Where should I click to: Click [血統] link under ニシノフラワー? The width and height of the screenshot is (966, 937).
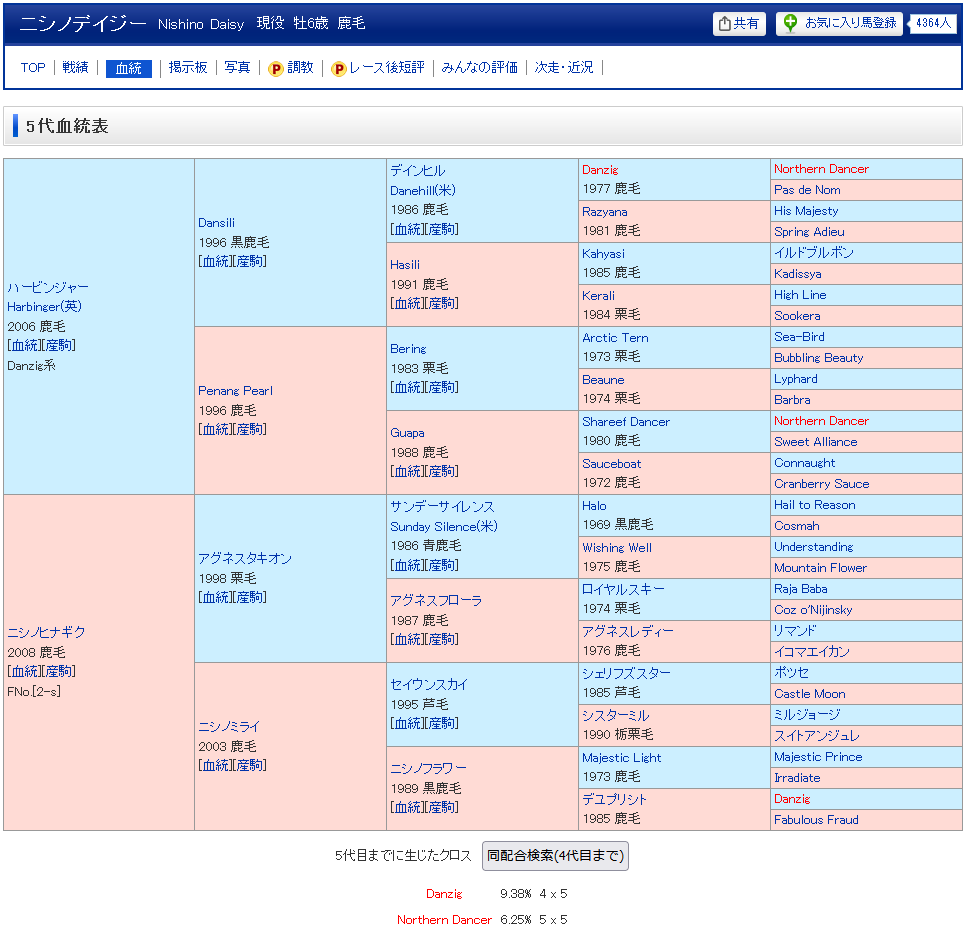coord(407,807)
